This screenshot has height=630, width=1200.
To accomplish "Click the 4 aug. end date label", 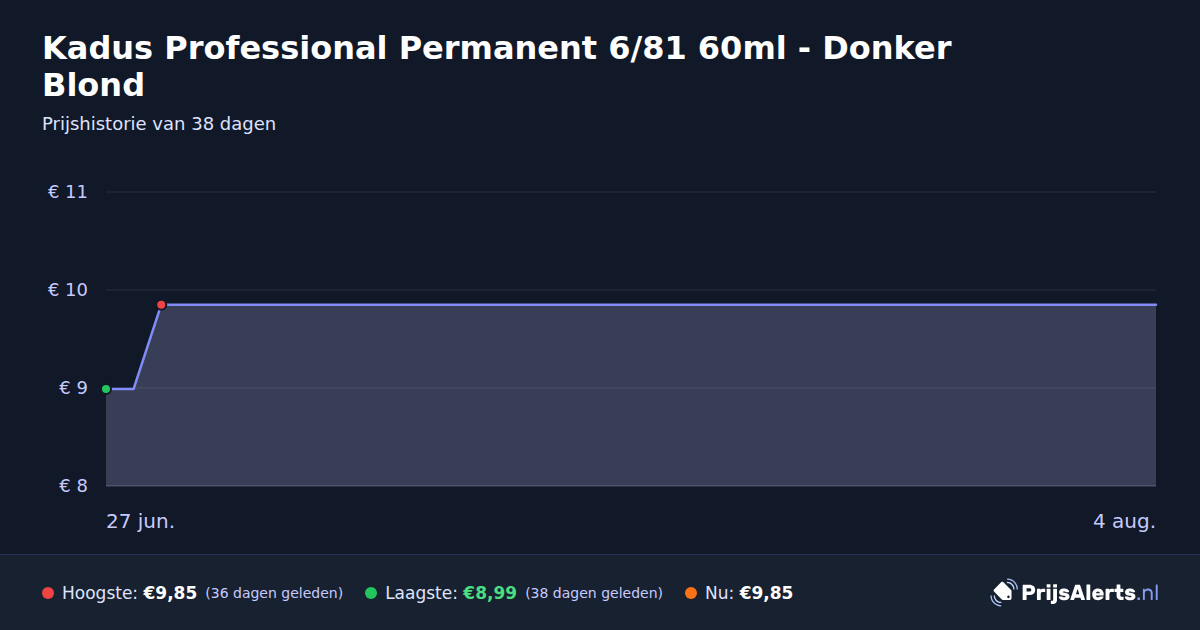I will click(x=1124, y=522).
